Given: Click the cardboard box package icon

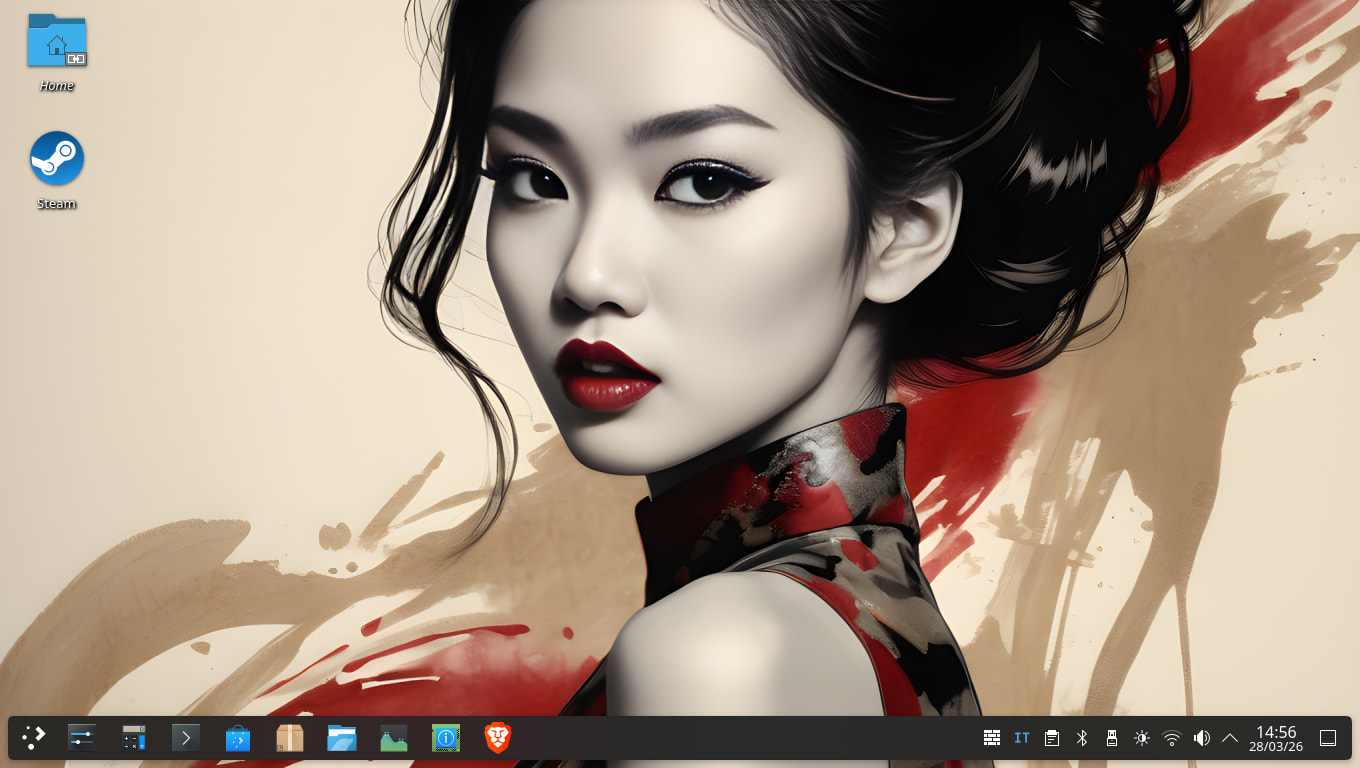Looking at the screenshot, I should [290, 738].
